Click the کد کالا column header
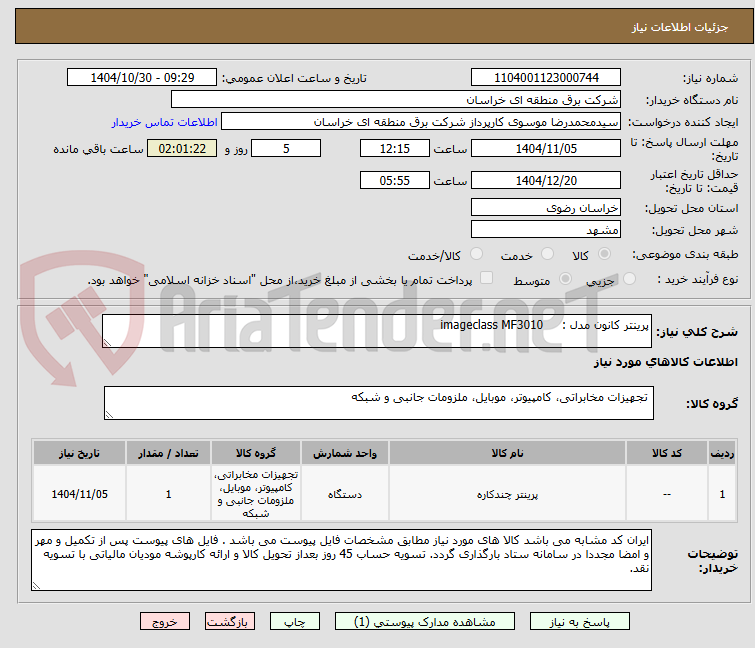755x648 pixels. pyautogui.click(x=667, y=453)
